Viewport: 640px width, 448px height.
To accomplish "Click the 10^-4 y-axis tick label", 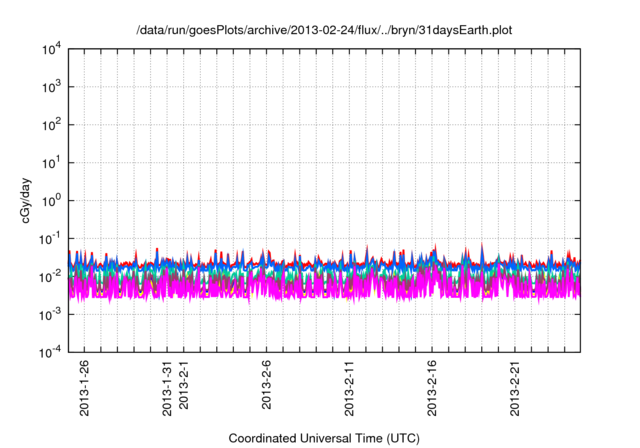I will coord(50,352).
